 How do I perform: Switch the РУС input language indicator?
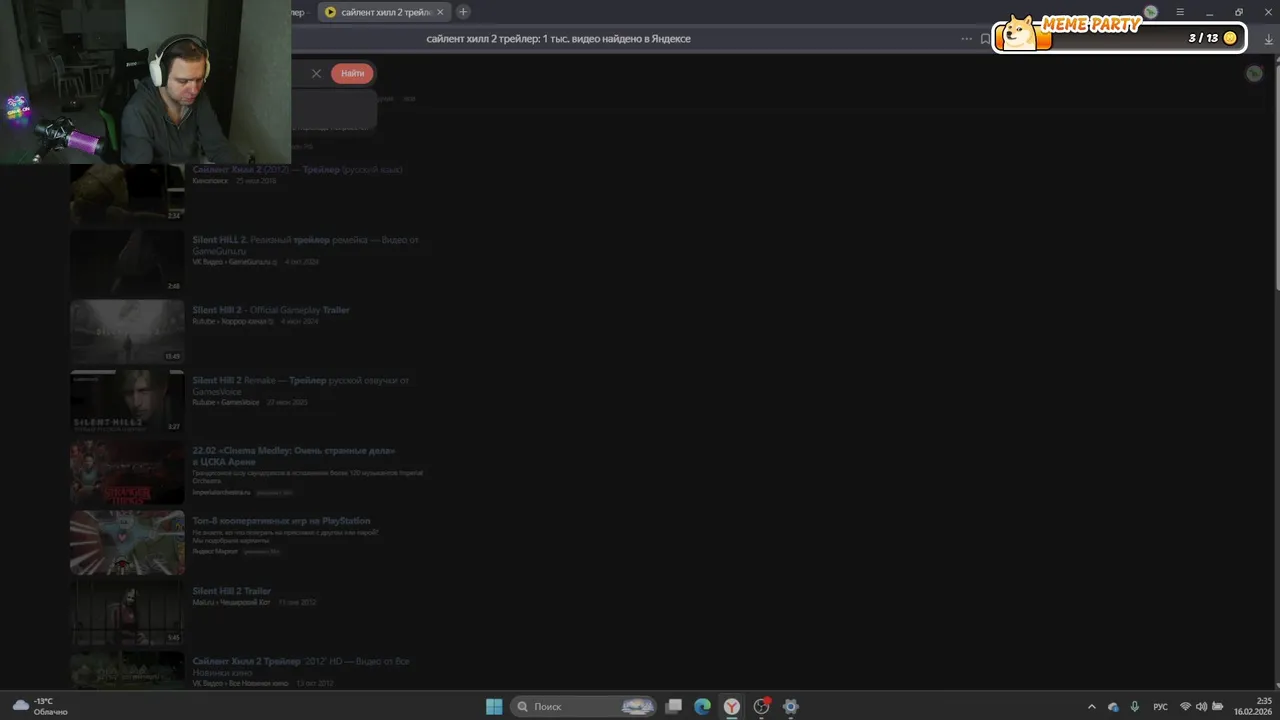pos(1160,707)
